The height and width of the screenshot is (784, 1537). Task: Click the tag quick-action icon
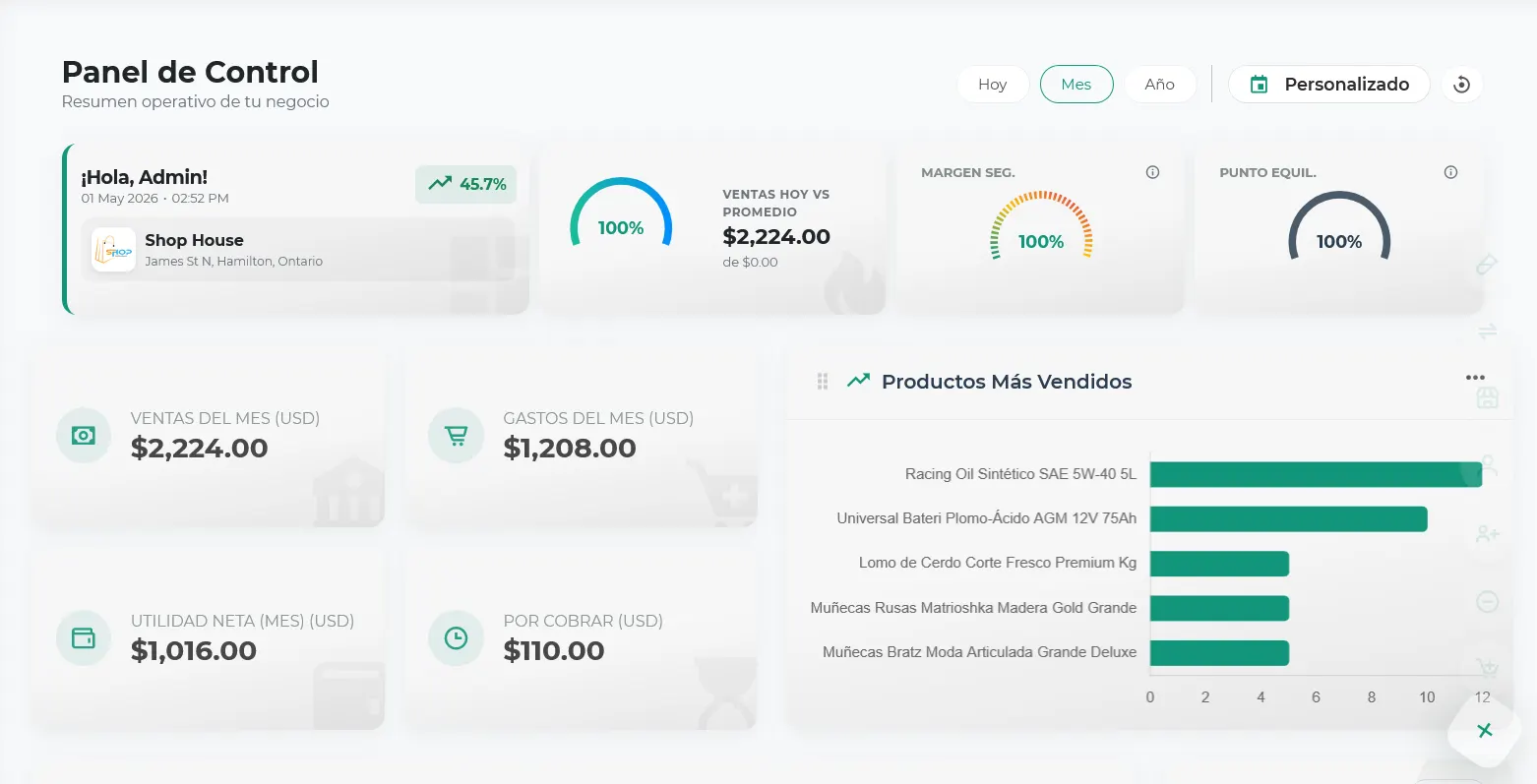pos(1488,264)
